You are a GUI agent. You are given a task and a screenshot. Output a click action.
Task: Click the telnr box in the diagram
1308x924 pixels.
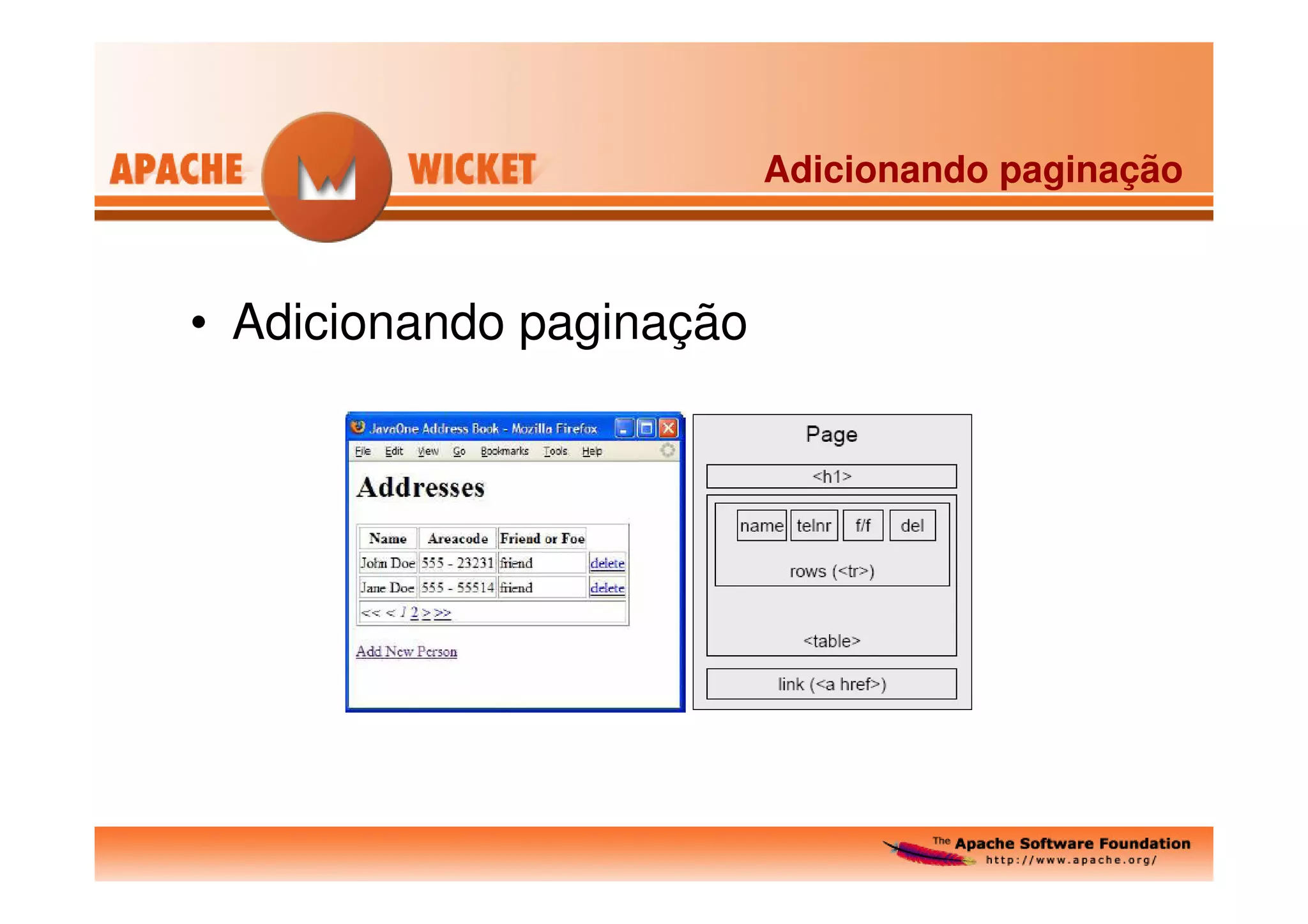(814, 526)
